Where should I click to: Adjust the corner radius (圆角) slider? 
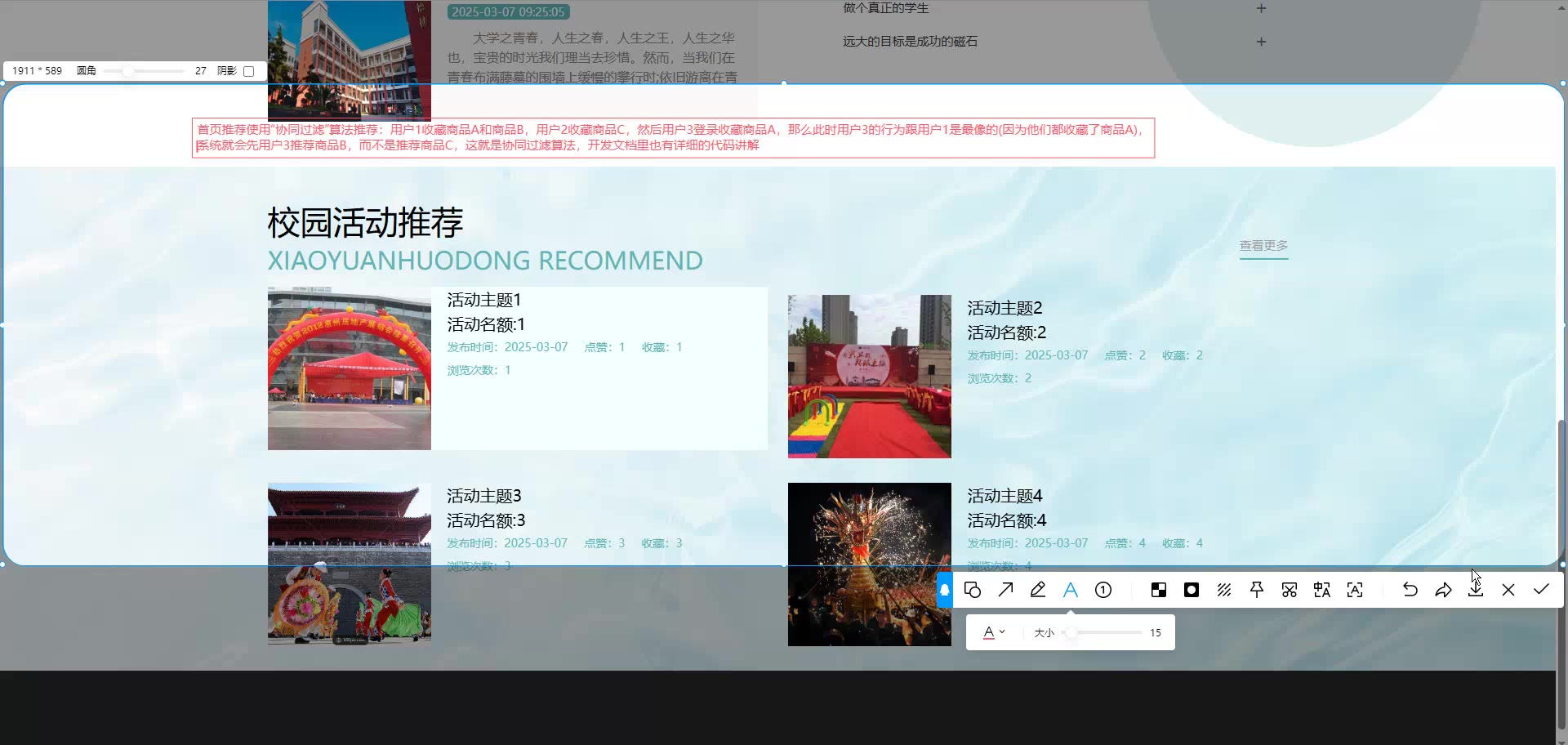coord(144,71)
